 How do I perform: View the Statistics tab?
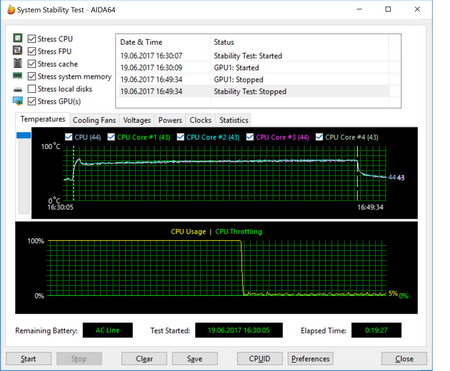pyautogui.click(x=234, y=120)
